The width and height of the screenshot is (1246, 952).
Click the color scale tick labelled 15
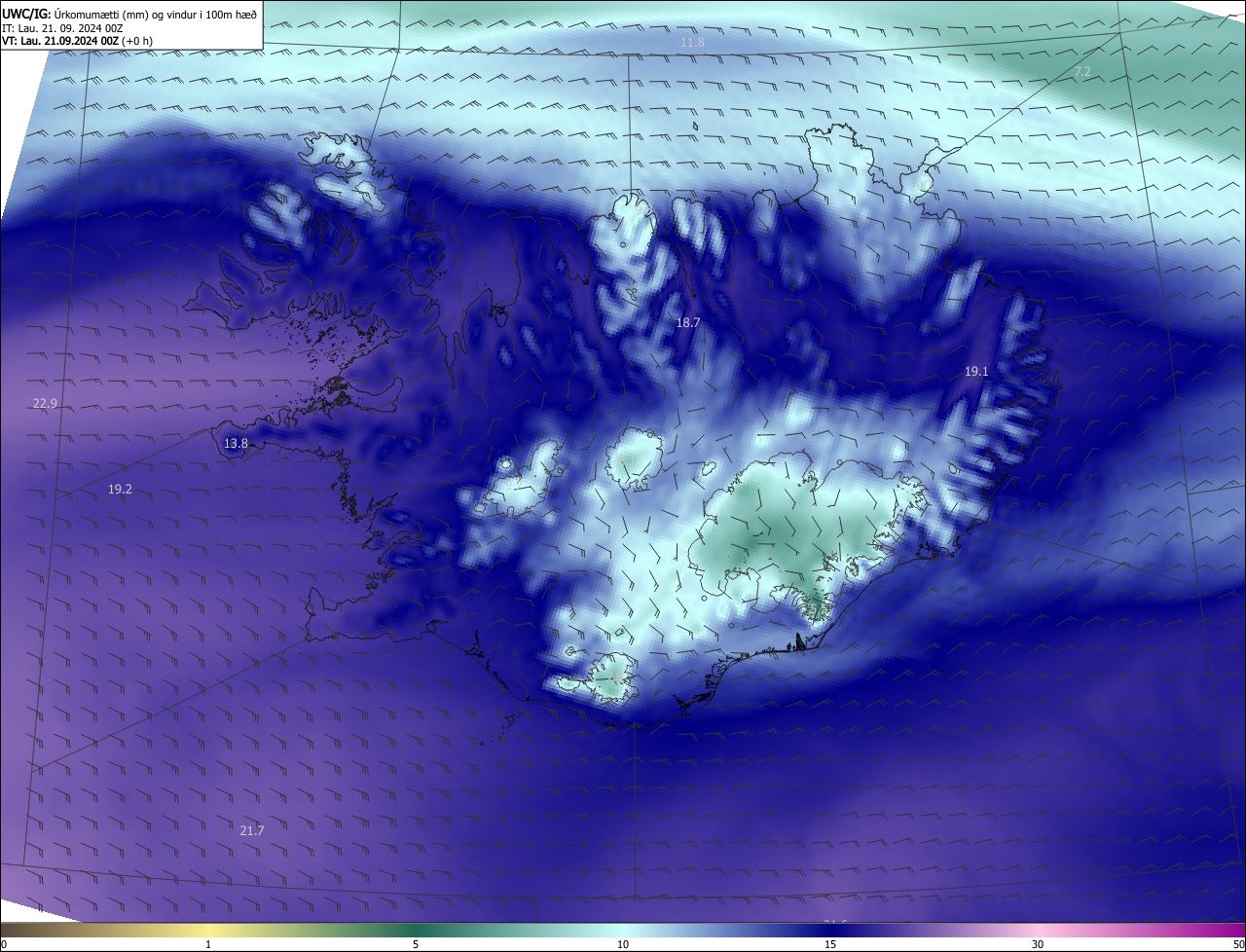click(x=830, y=944)
